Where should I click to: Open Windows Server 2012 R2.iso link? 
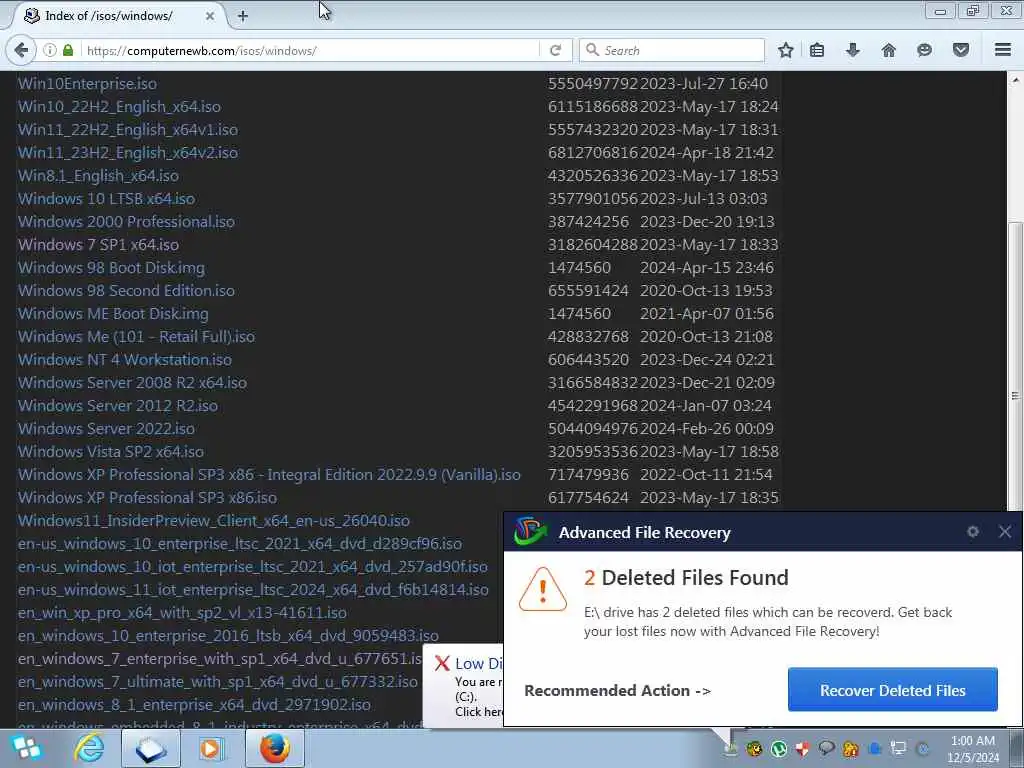[x=118, y=406]
